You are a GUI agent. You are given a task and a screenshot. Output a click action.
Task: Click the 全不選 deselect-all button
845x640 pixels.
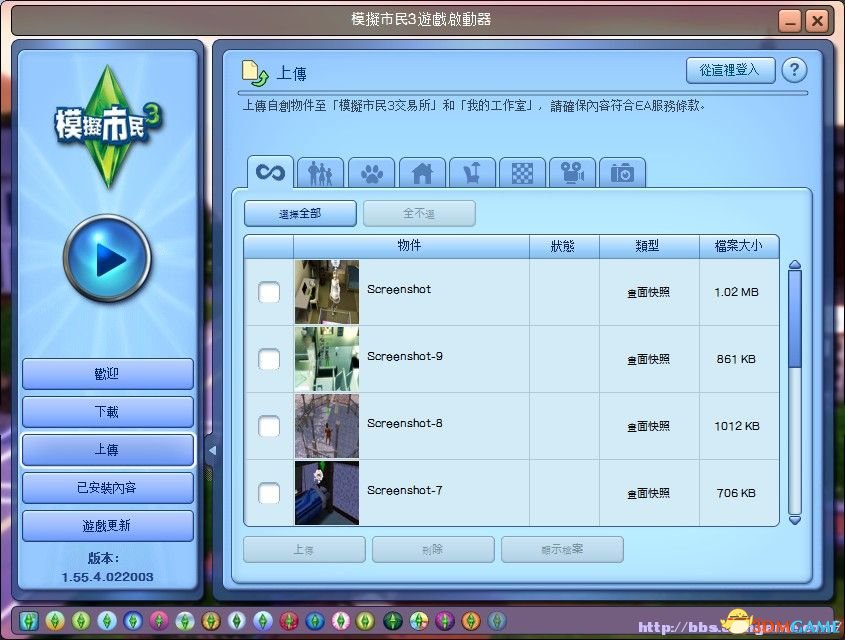click(419, 214)
